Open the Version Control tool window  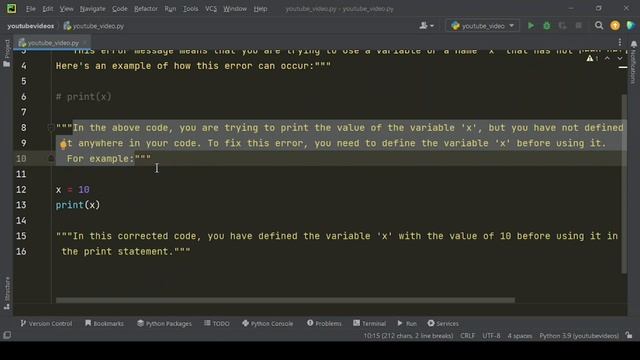[x=46, y=323]
